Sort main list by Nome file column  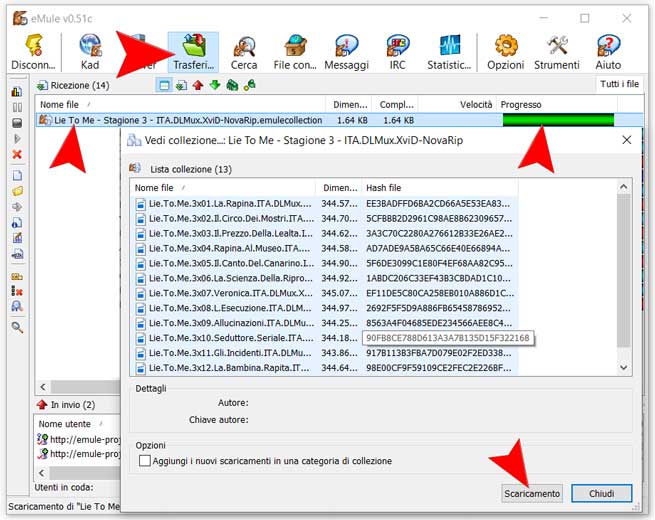point(180,104)
